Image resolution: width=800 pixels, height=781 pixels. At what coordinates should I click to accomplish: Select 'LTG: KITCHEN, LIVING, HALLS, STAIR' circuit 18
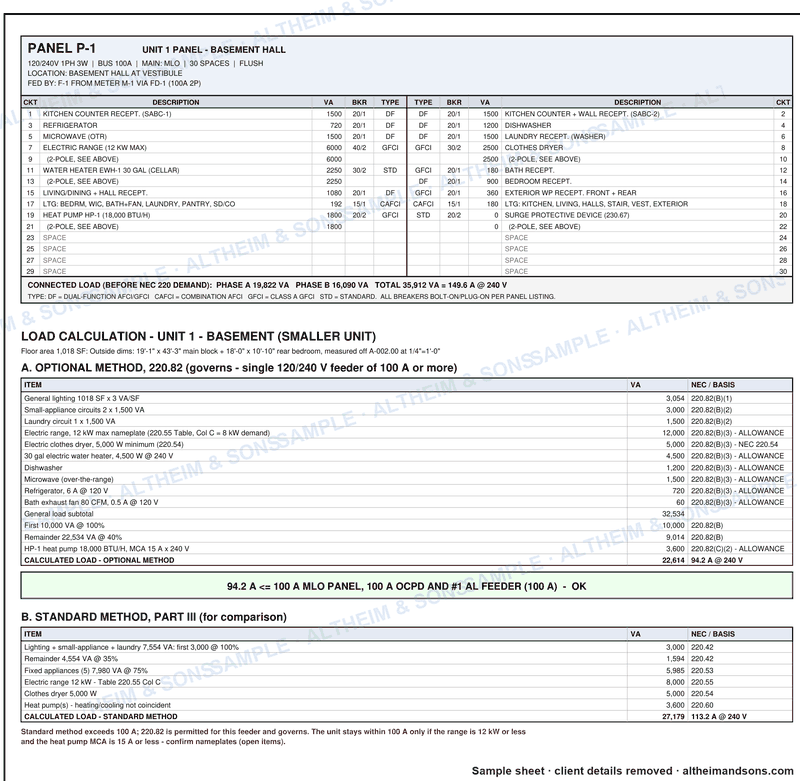tap(596, 204)
